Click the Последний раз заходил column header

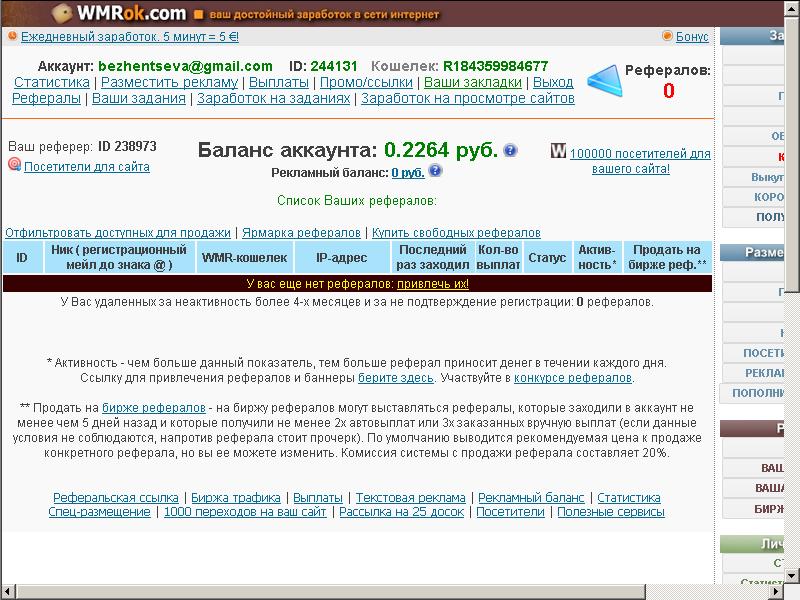[433, 257]
